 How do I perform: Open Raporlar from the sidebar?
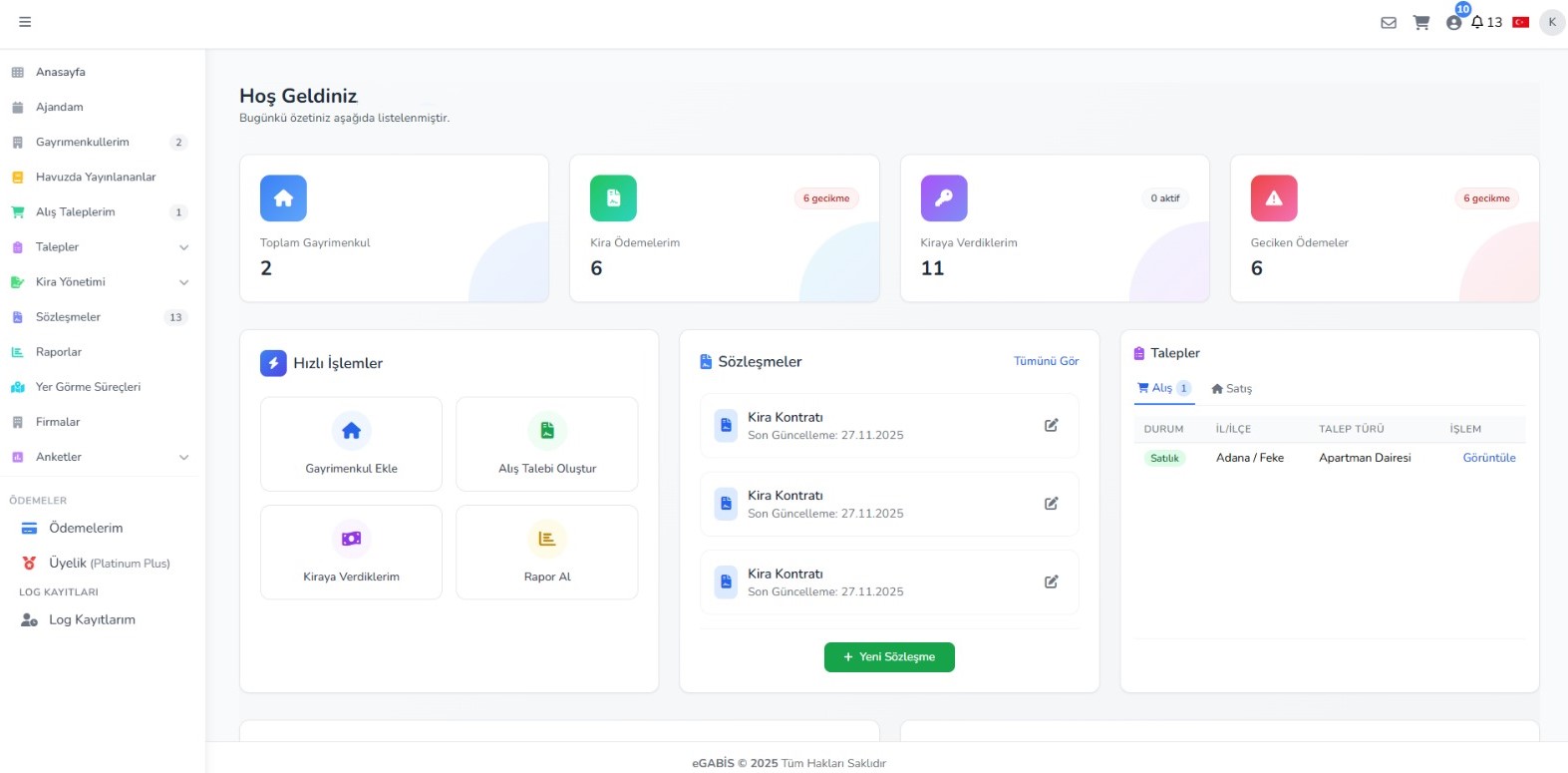click(x=59, y=352)
